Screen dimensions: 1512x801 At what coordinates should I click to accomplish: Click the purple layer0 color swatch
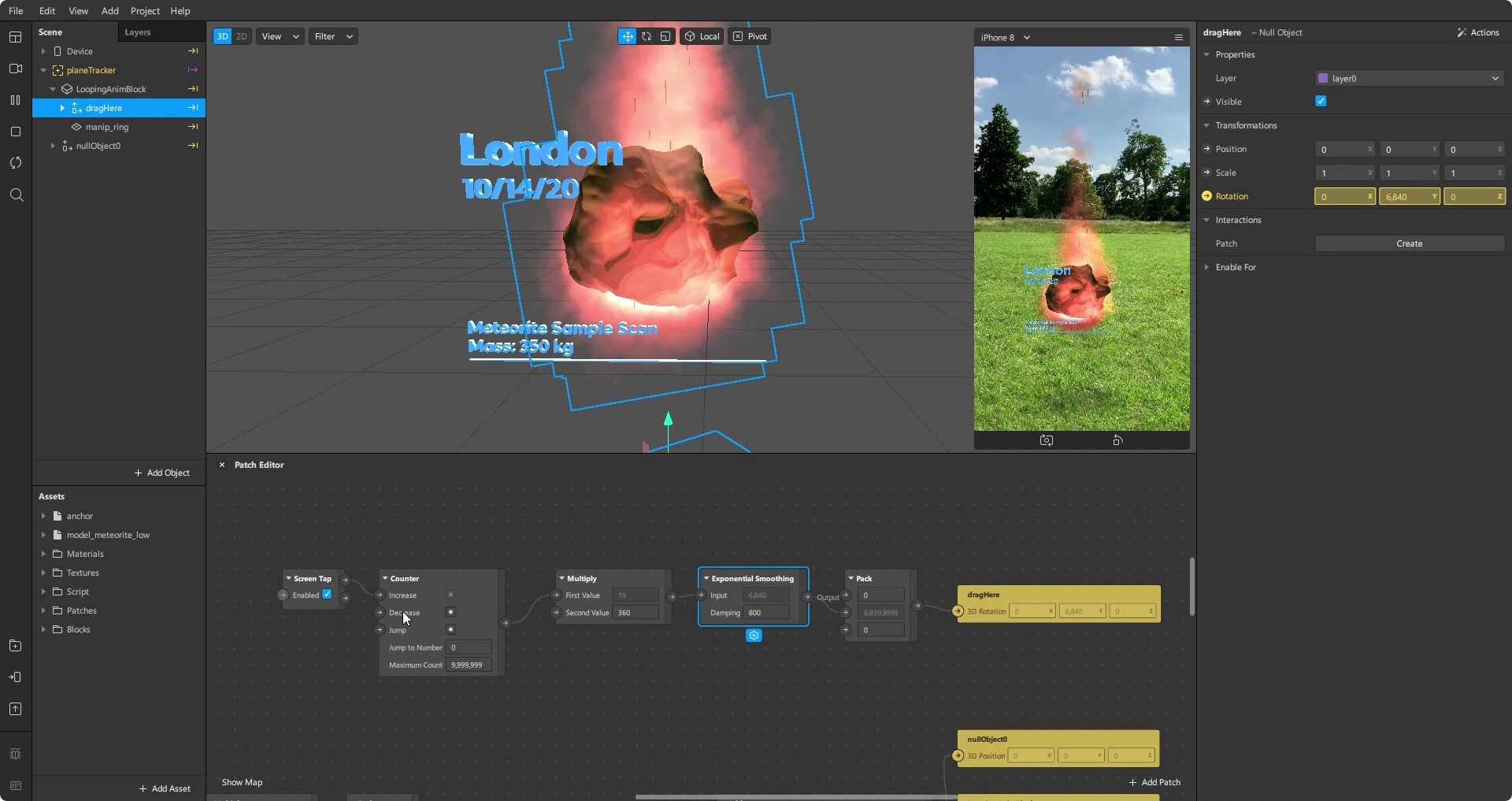click(1323, 78)
